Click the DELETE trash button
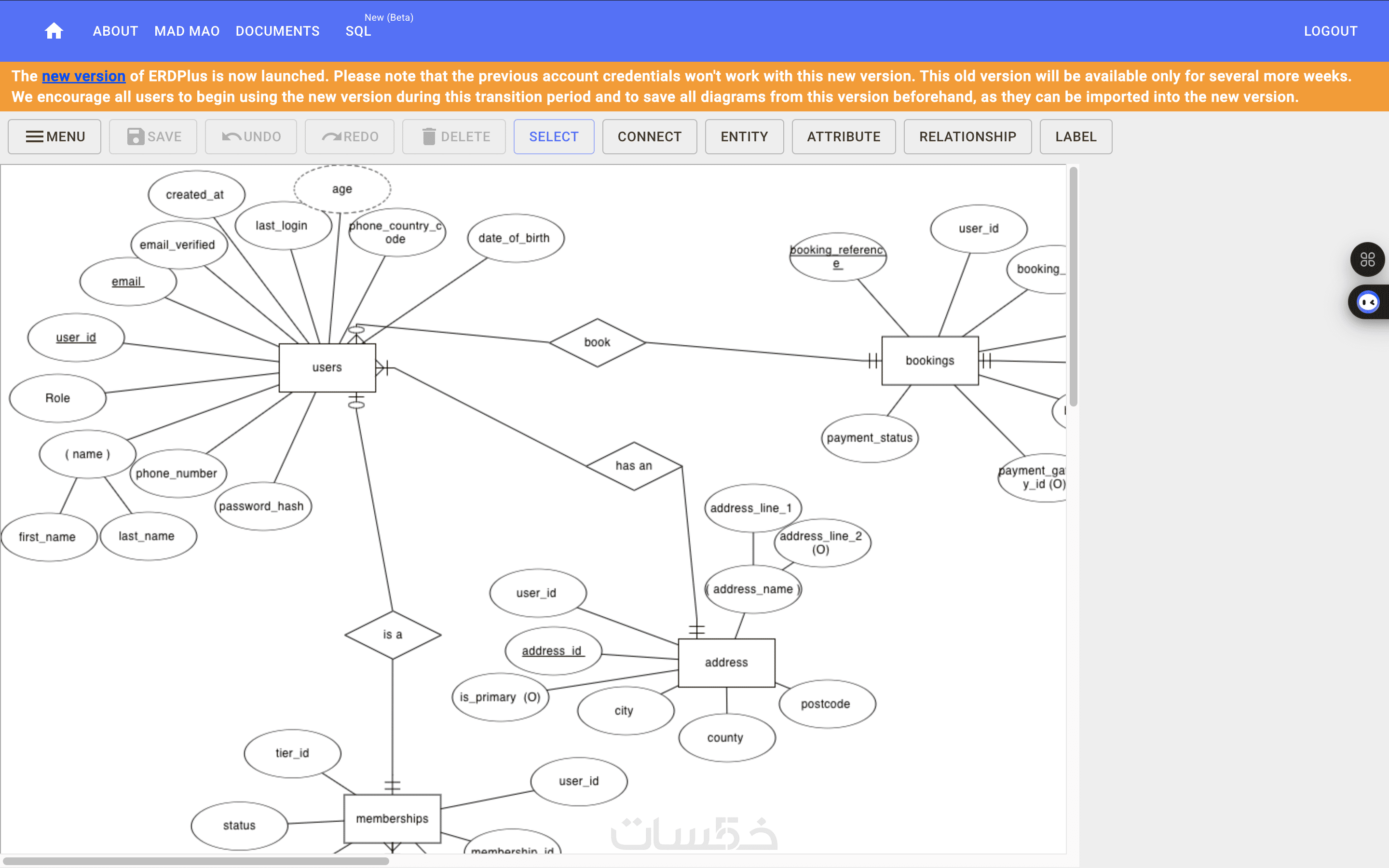This screenshot has height=868, width=1389. (454, 136)
